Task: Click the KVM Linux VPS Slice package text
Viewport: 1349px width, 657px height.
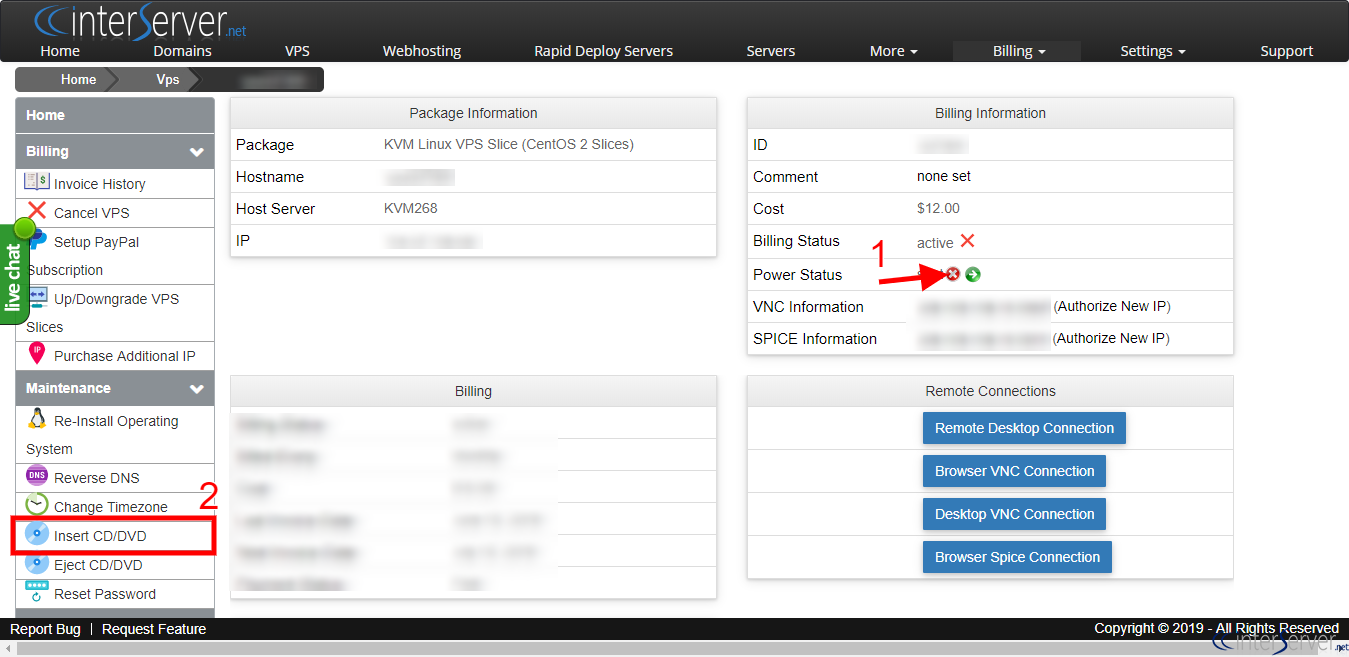Action: click(x=509, y=144)
